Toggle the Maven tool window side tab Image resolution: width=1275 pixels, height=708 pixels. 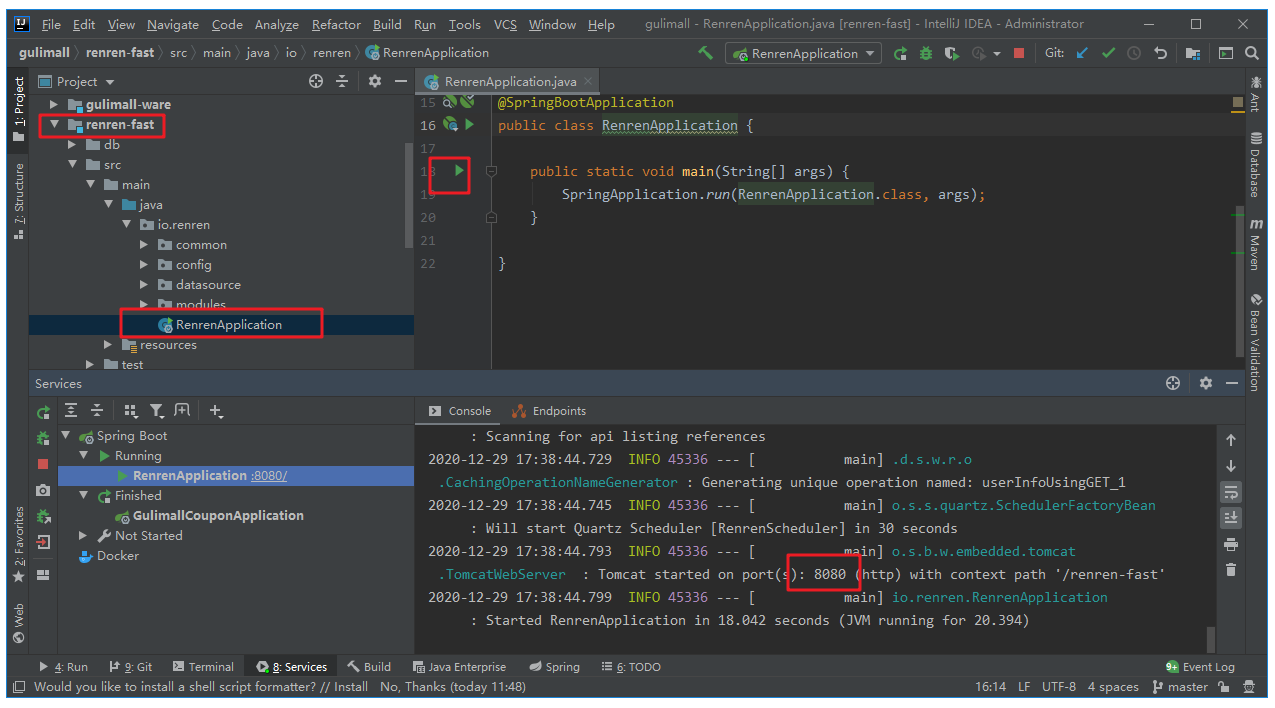pyautogui.click(x=1256, y=245)
